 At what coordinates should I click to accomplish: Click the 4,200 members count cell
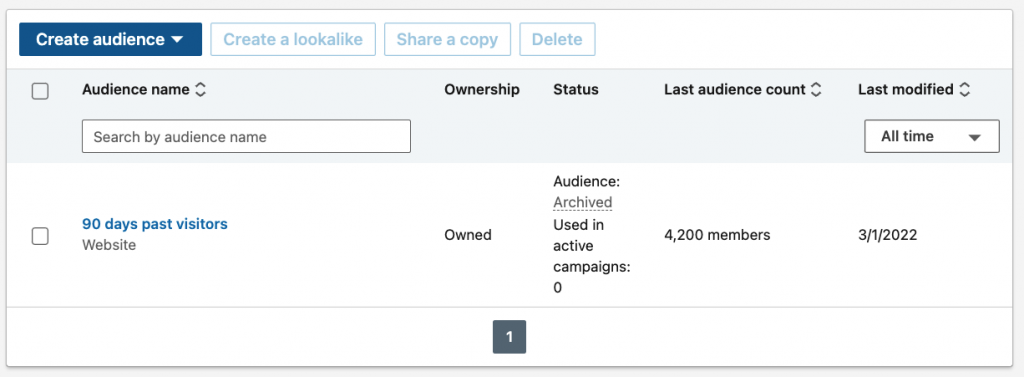pos(717,235)
